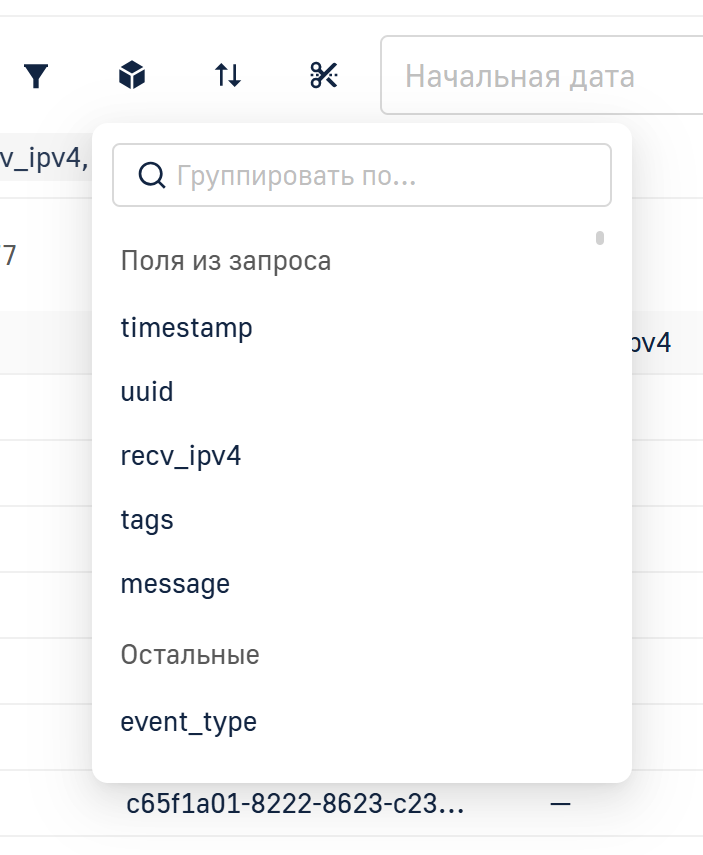The image size is (703, 855).
Task: Open sorting with the up-down arrows icon
Action: click(228, 76)
